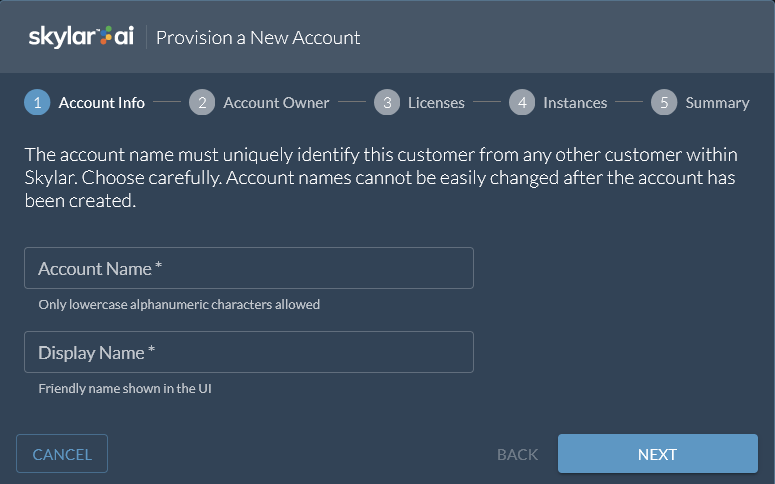Click the step 3 circle icon
Image resolution: width=775 pixels, height=484 pixels.
point(386,102)
